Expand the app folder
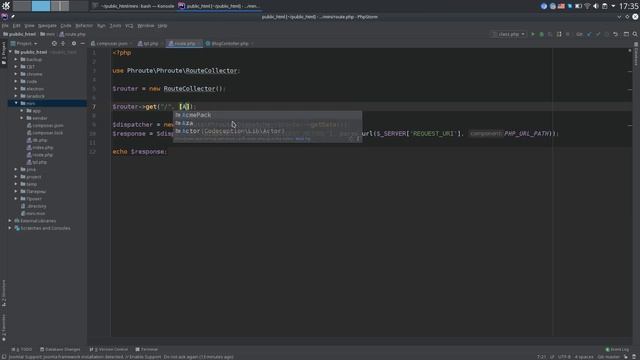The height and width of the screenshot is (360, 640). pos(22,111)
